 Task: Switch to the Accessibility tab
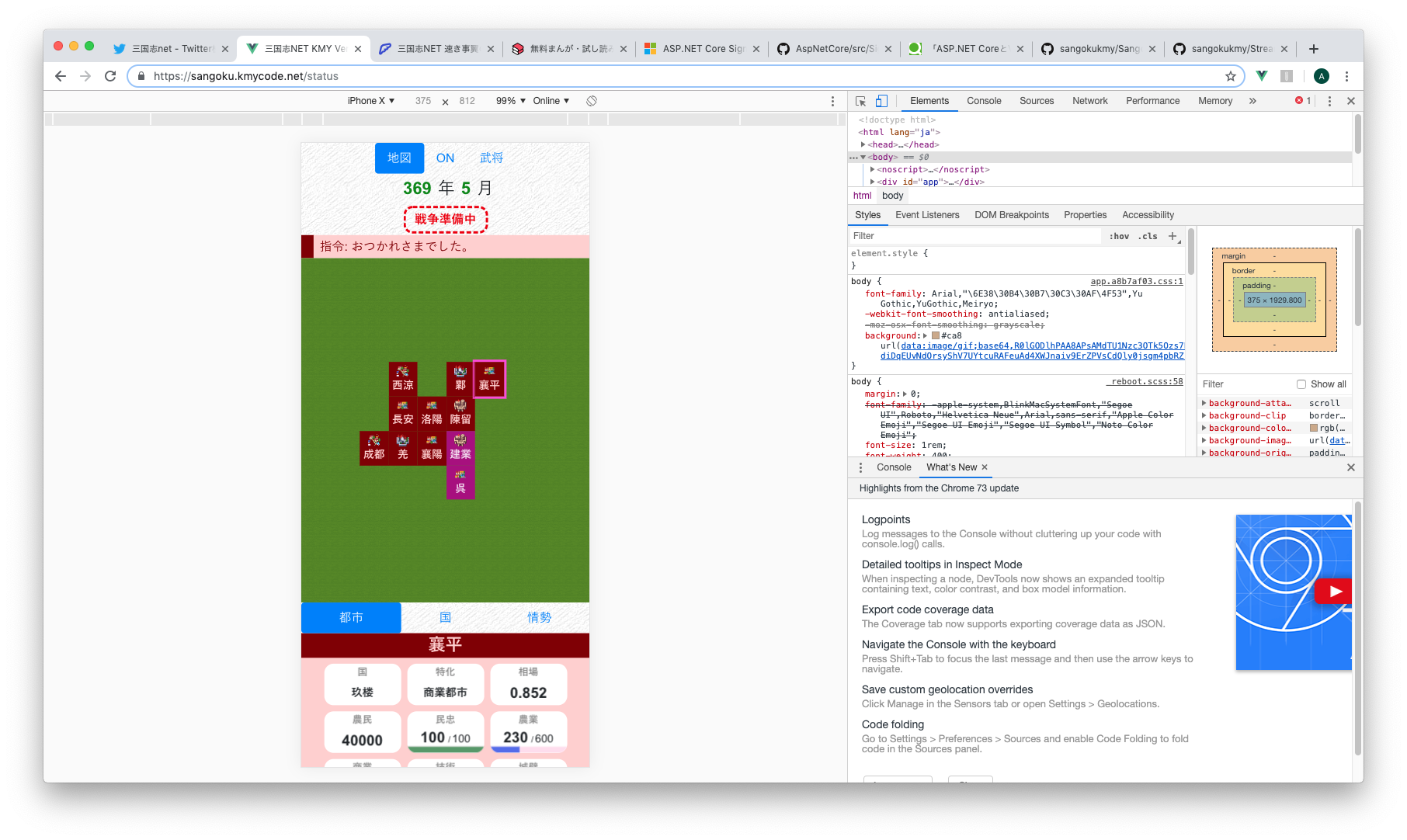tap(1148, 215)
